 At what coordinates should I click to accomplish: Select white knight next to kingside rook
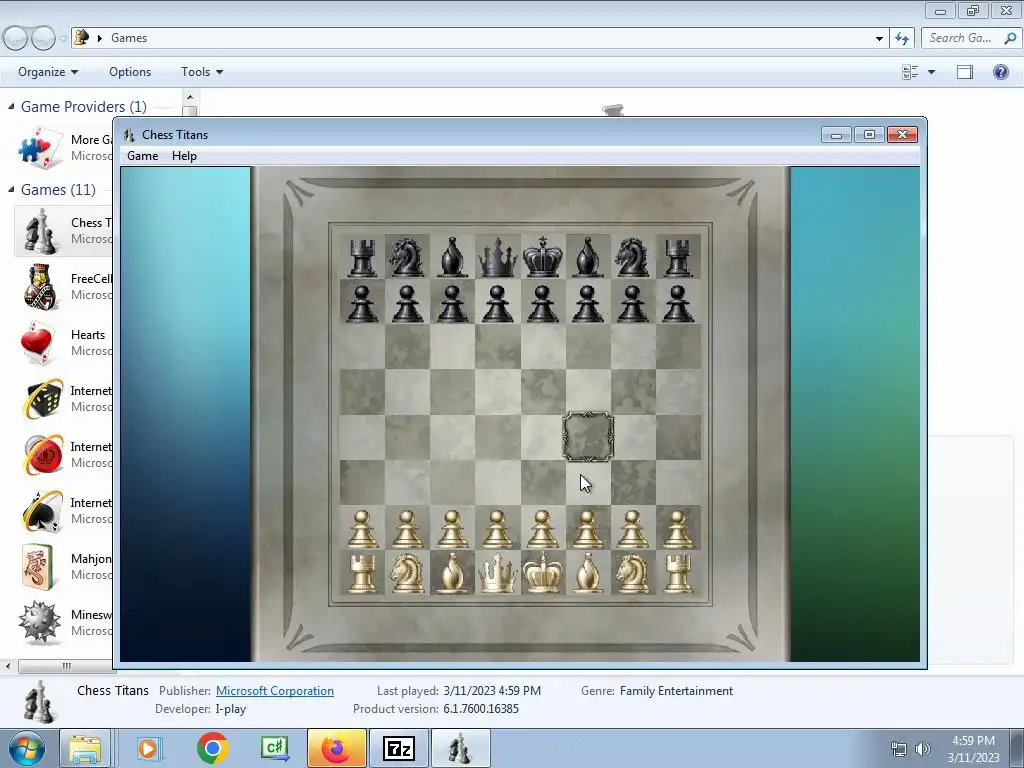tap(633, 573)
